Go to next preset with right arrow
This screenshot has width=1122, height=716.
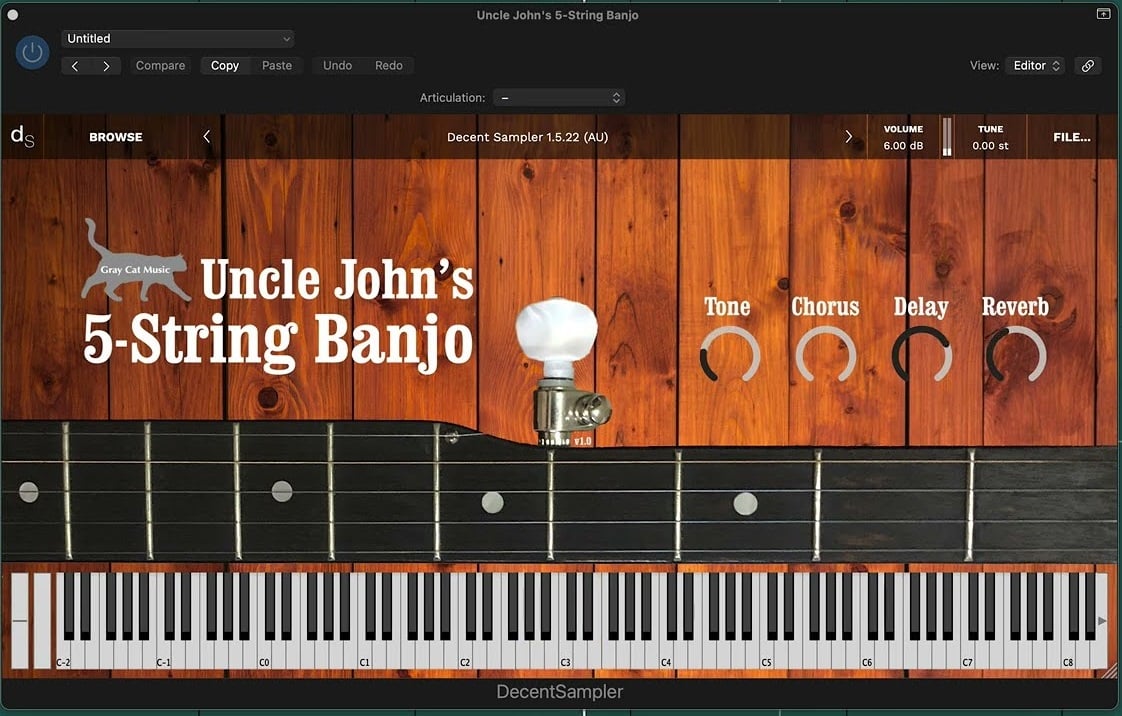click(106, 66)
